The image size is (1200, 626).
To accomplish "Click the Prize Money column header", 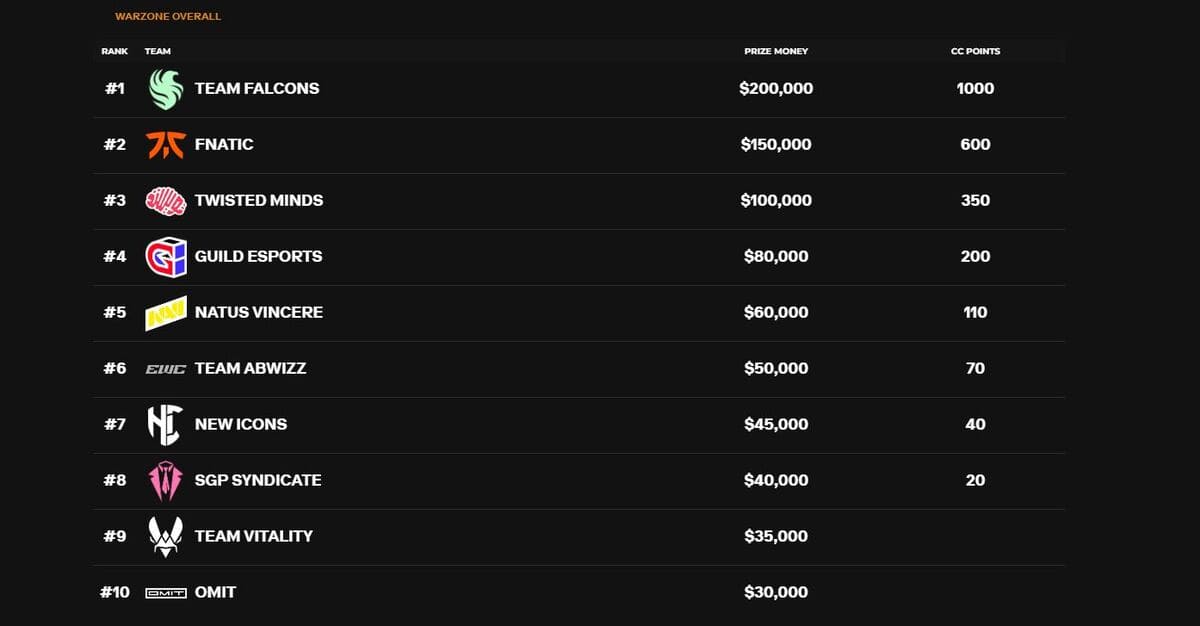I will coord(776,51).
